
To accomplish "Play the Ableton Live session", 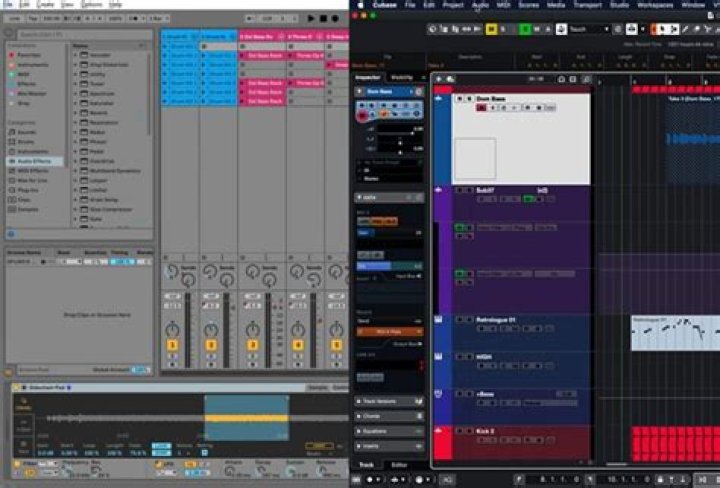I will 311,18.
